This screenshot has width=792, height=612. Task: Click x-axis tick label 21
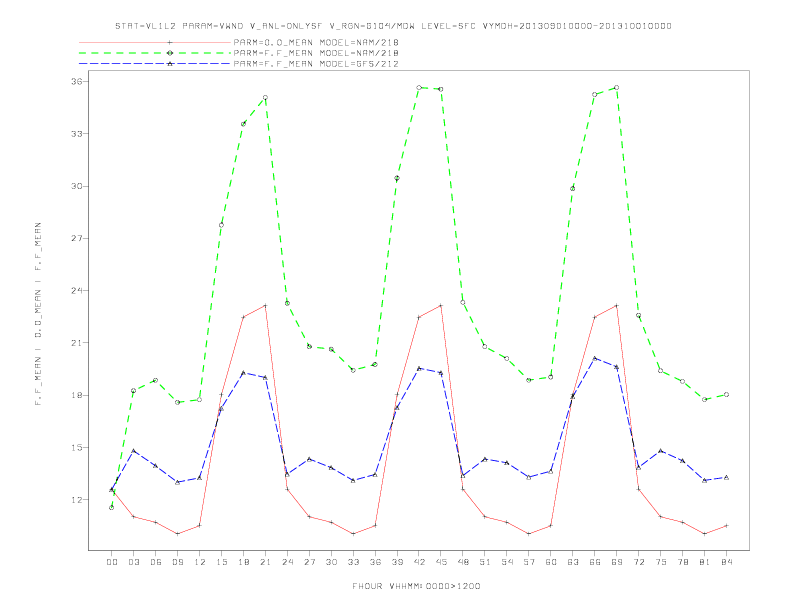point(265,562)
